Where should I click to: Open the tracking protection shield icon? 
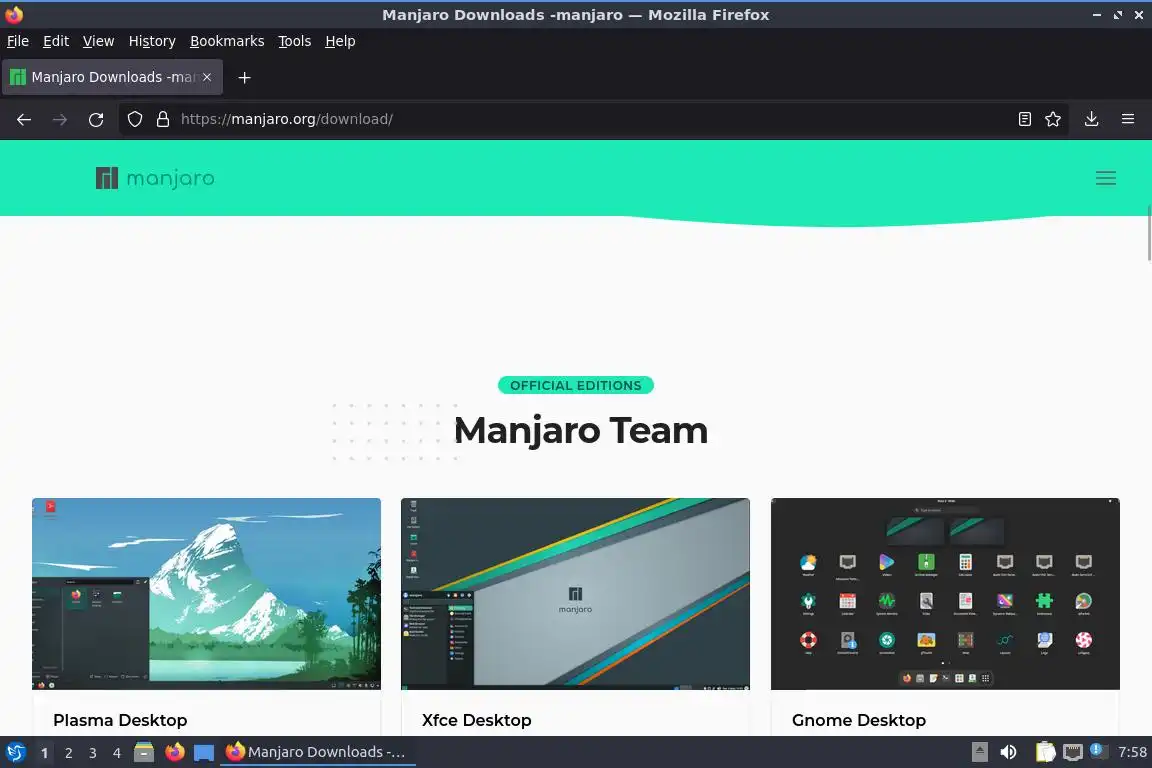(x=134, y=119)
